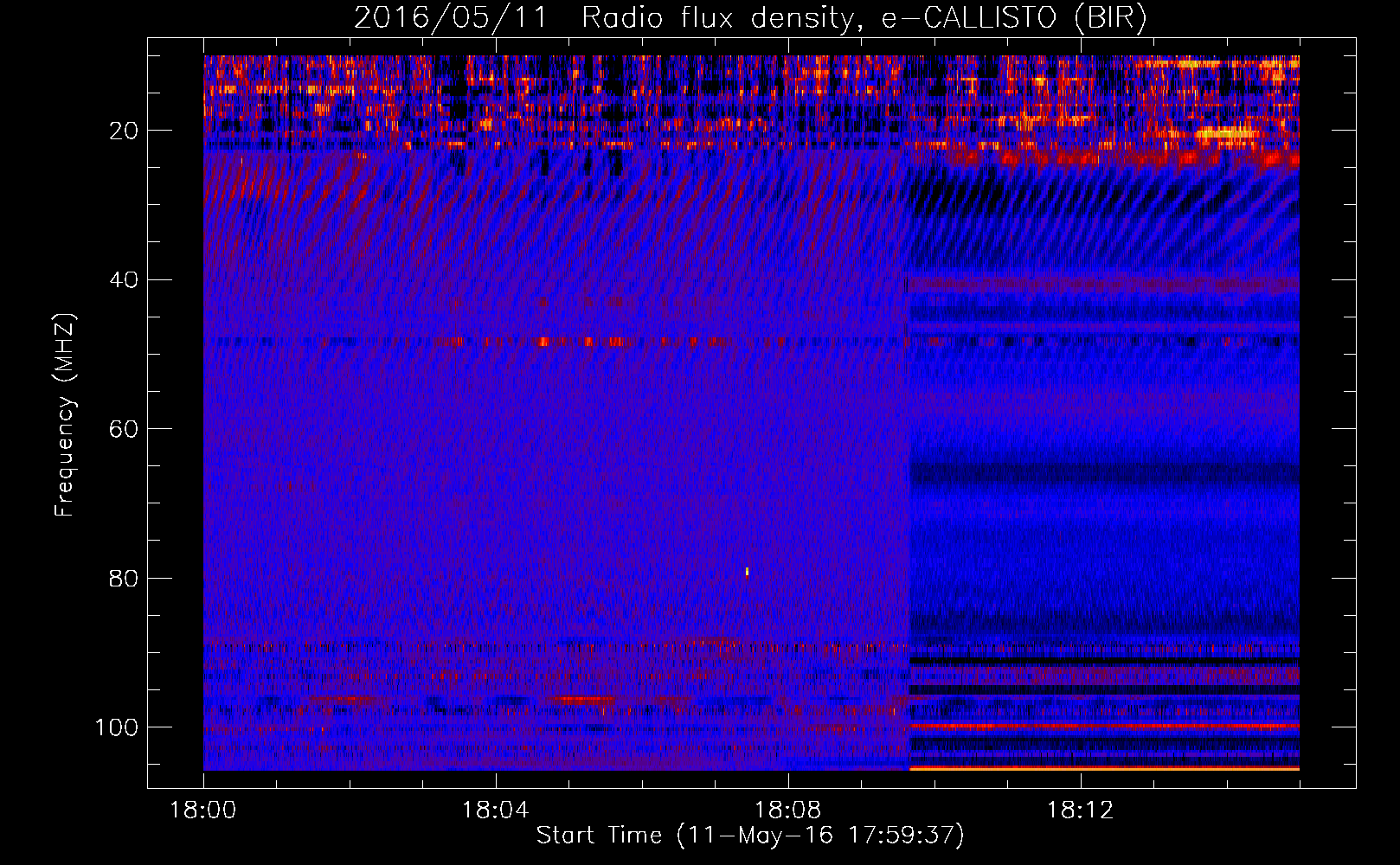Click the 18:12 time tick label
This screenshot has height=865, width=1400.
(x=1080, y=811)
